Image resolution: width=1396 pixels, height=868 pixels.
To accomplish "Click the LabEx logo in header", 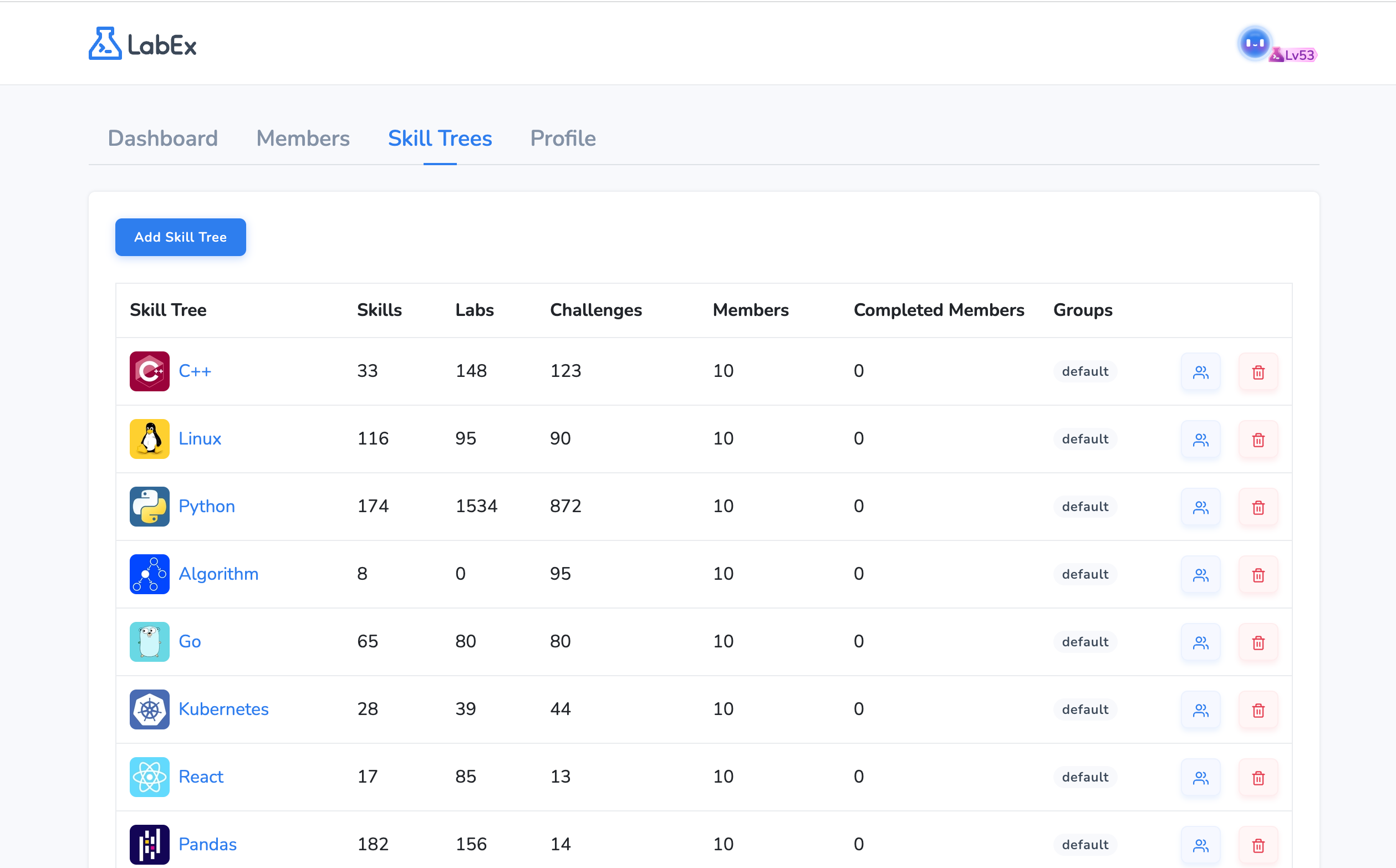I will [142, 44].
